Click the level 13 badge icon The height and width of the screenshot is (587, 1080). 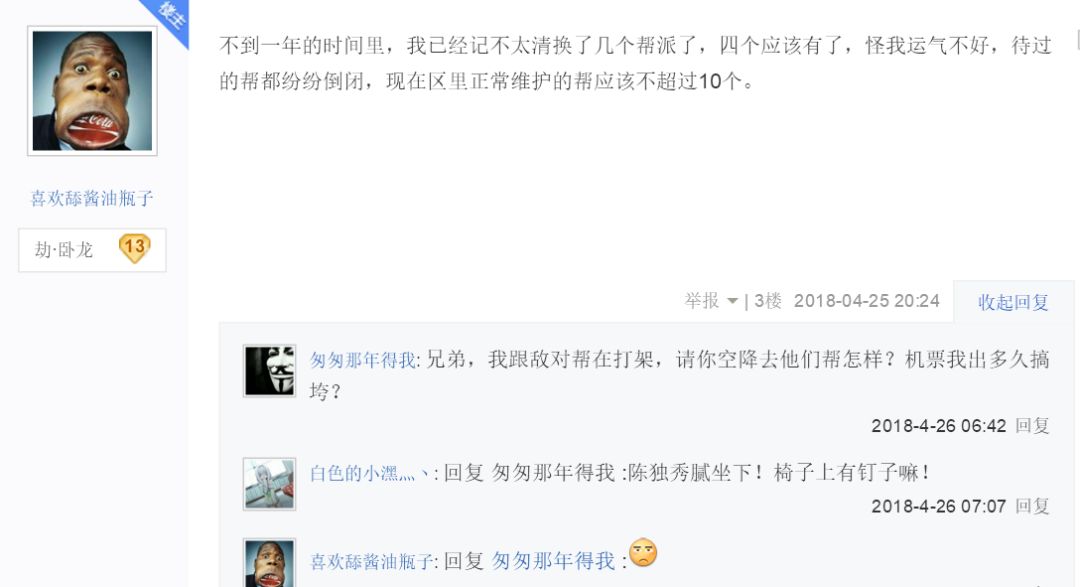click(x=134, y=248)
